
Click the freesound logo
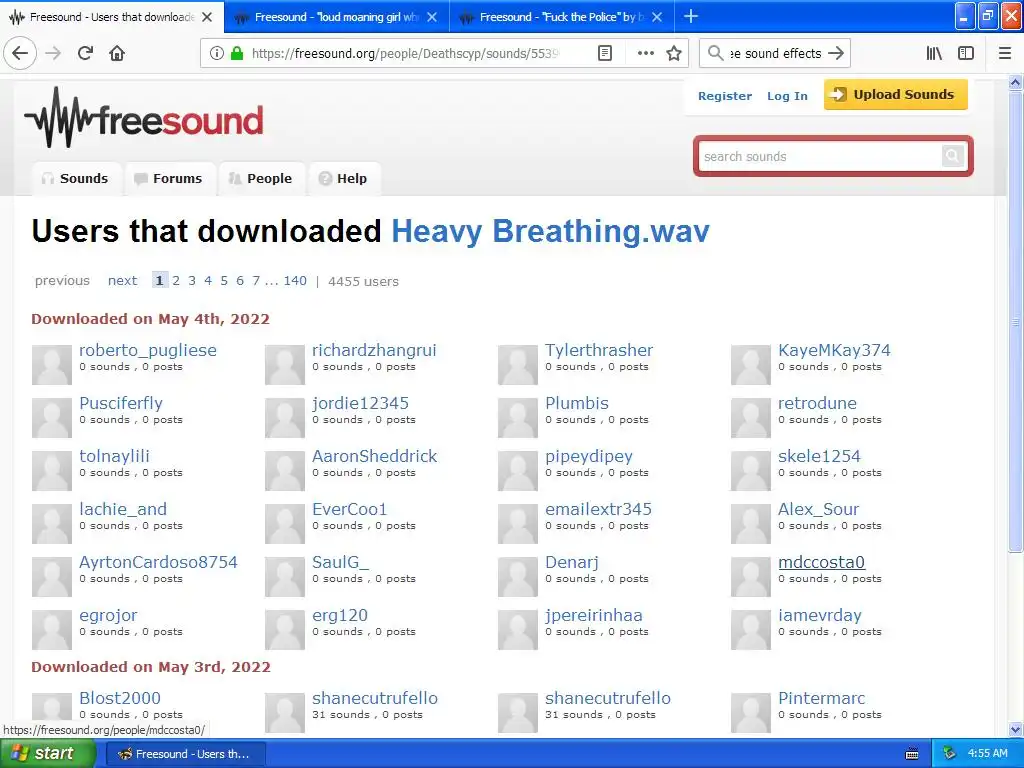click(144, 118)
